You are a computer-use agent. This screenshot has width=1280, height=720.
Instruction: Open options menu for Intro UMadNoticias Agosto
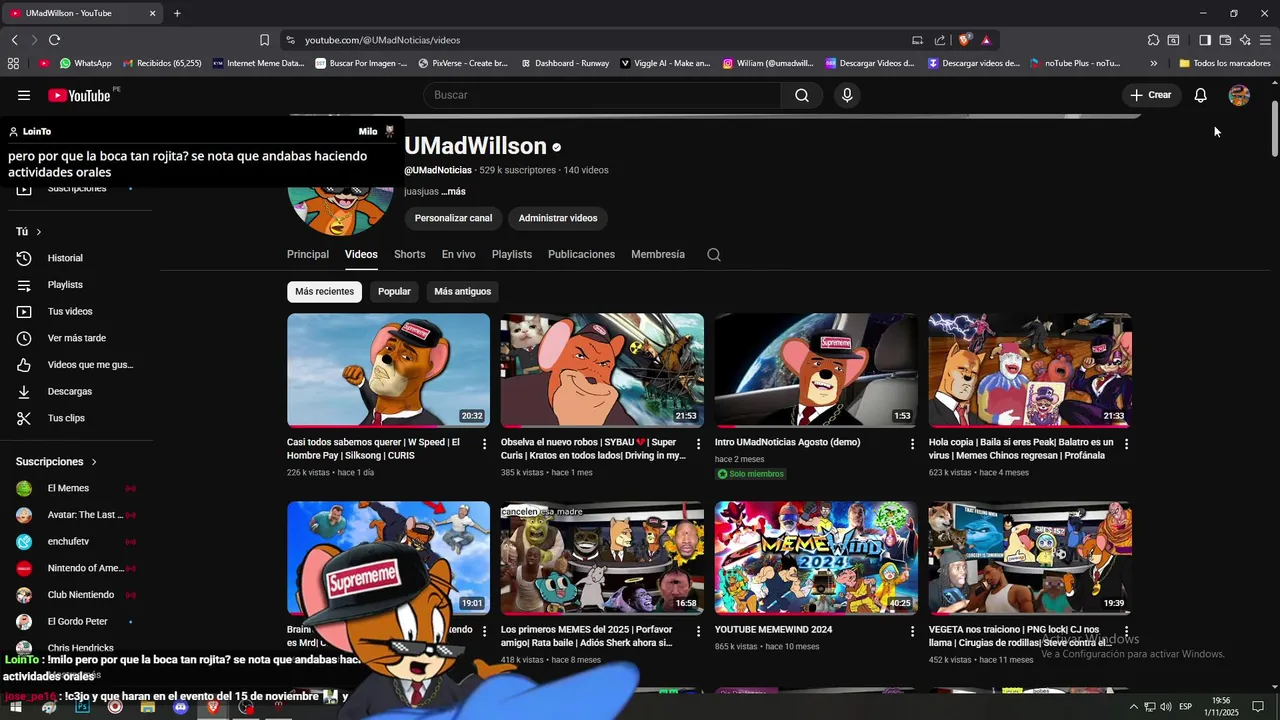(x=912, y=443)
